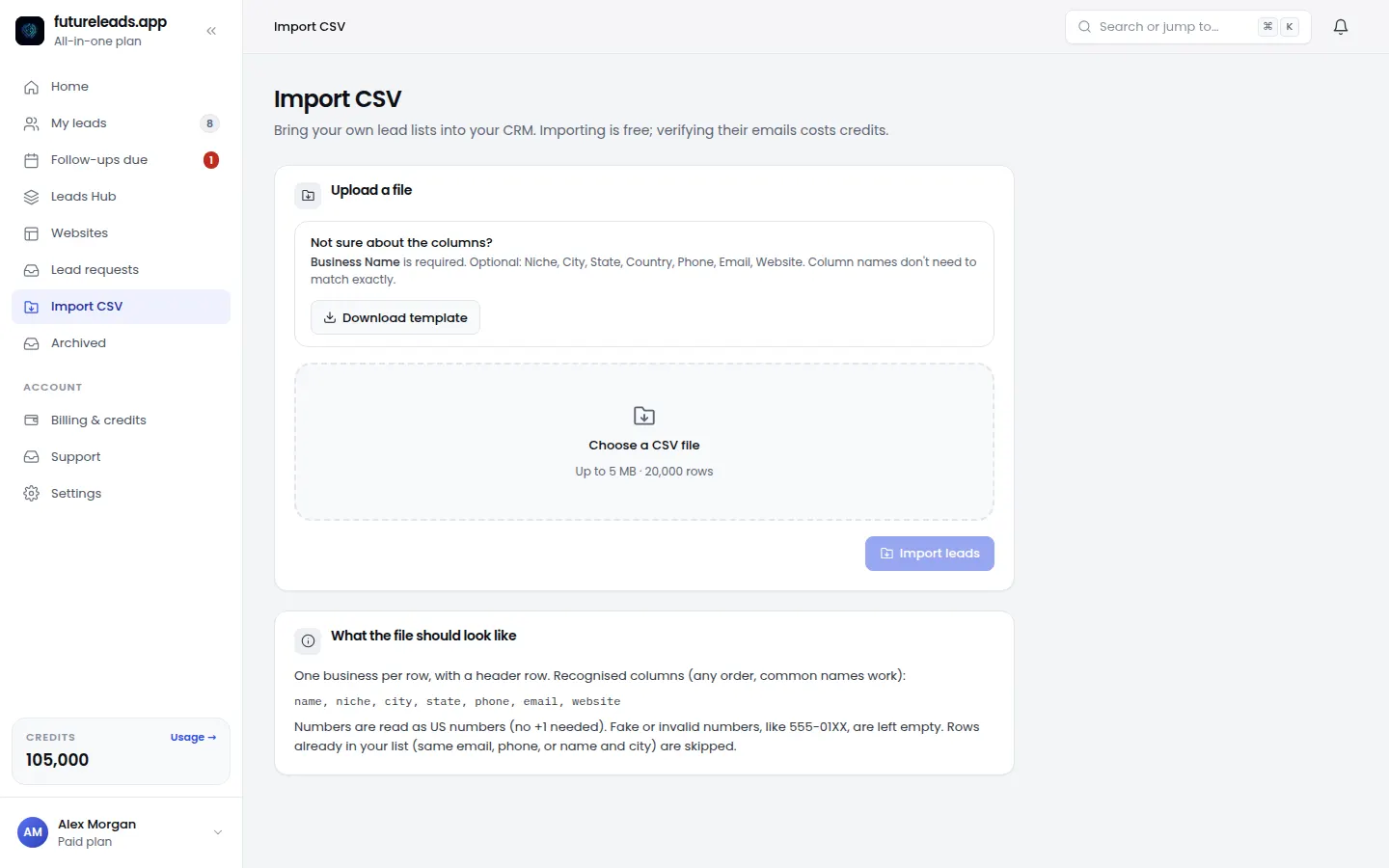
Task: Click the Settings gear icon
Action: point(32,494)
